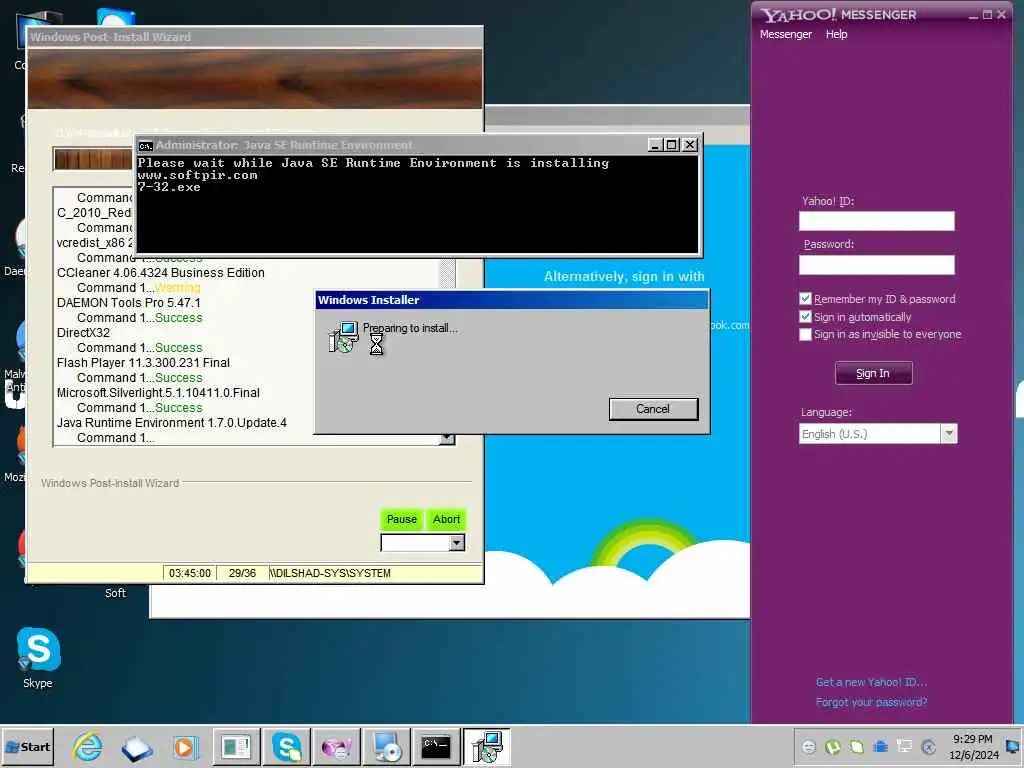Focus the Yahoo! ID input field
The image size is (1024, 768).
click(x=876, y=221)
